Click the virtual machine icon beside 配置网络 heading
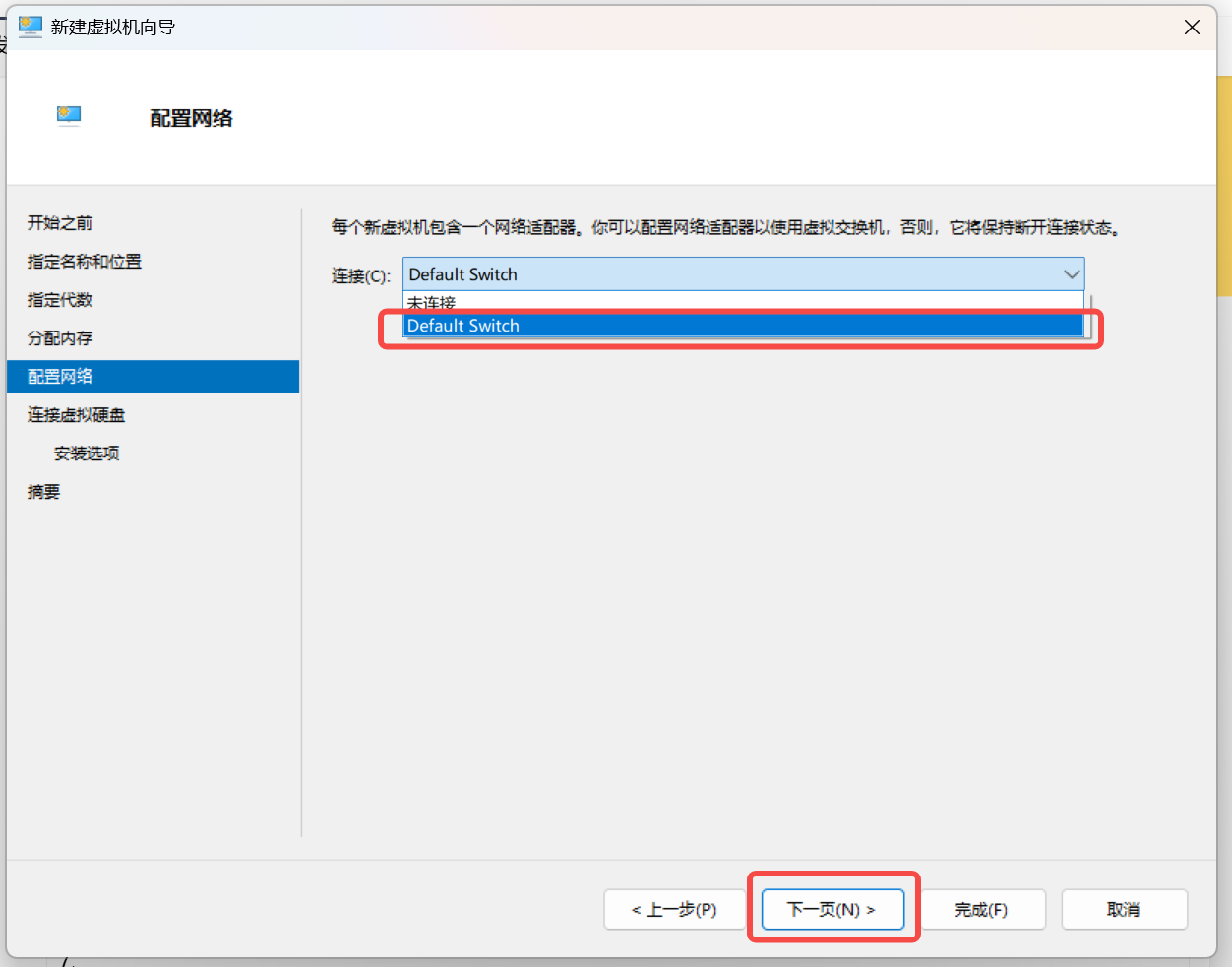This screenshot has width=1232, height=967. [x=69, y=116]
